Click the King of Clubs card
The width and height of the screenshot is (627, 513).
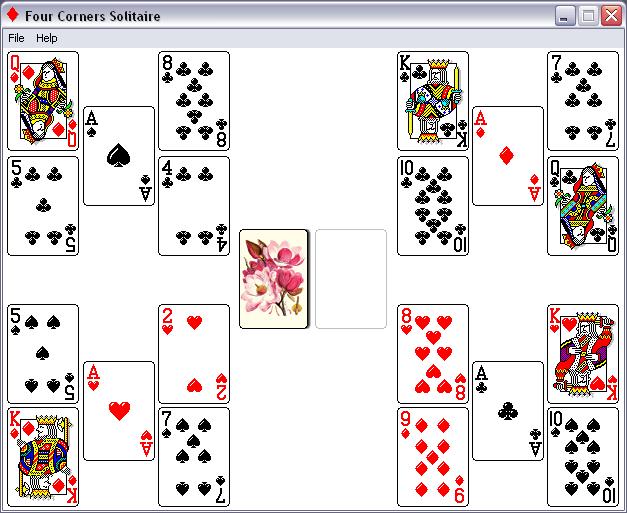[433, 101]
